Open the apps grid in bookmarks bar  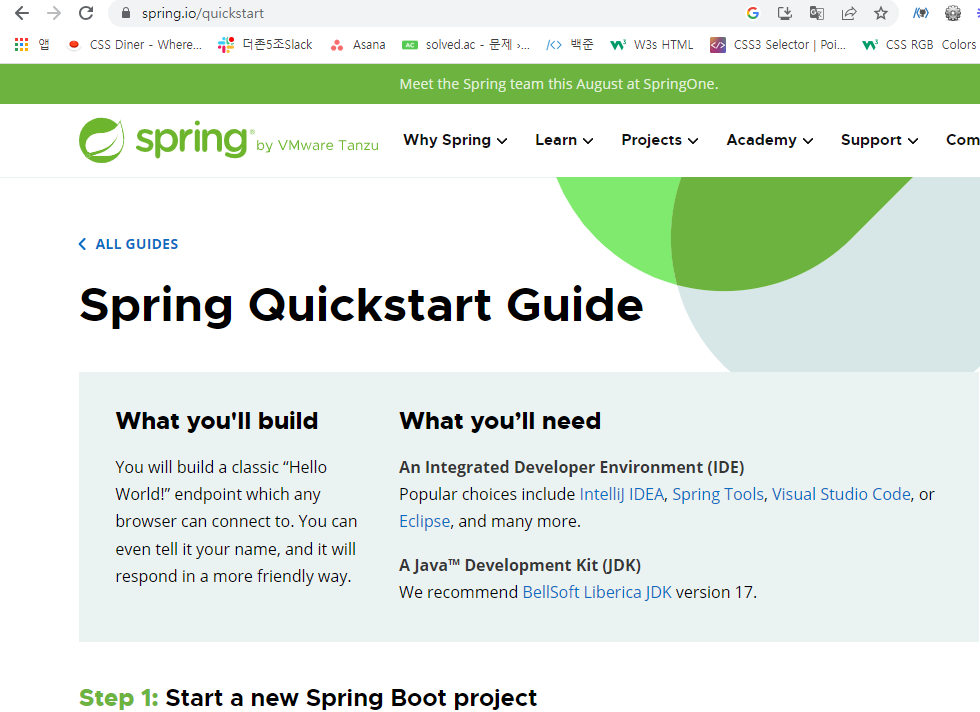(21, 44)
